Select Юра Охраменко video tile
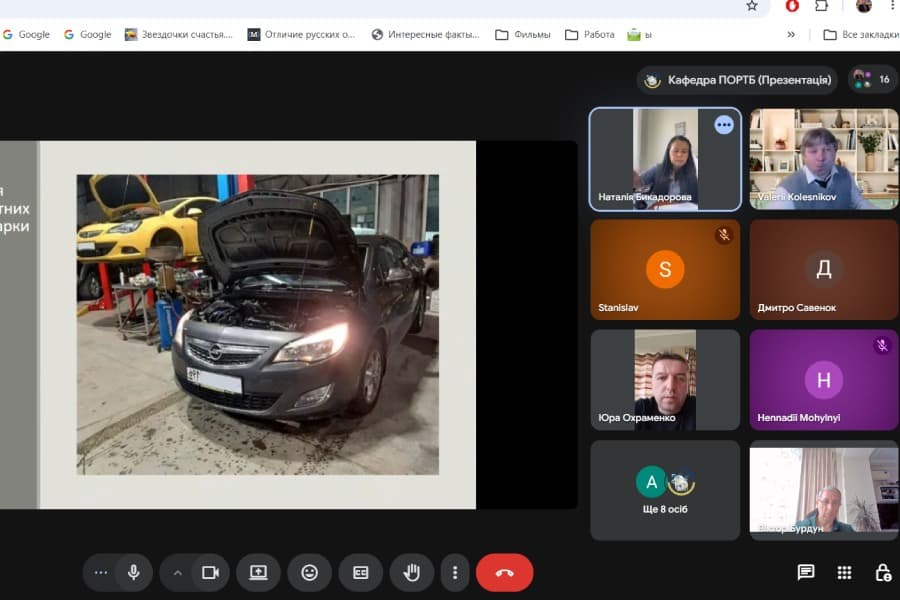This screenshot has height=600, width=900. tap(665, 380)
